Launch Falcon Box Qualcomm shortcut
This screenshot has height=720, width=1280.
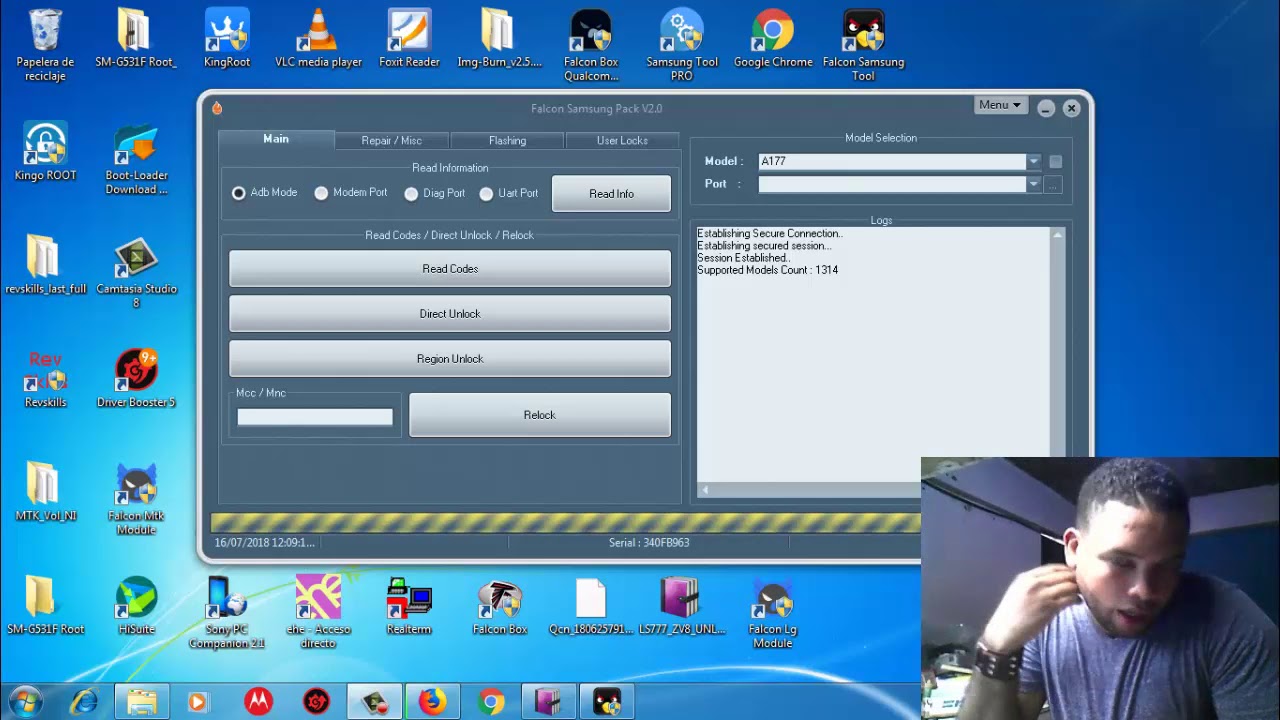591,45
